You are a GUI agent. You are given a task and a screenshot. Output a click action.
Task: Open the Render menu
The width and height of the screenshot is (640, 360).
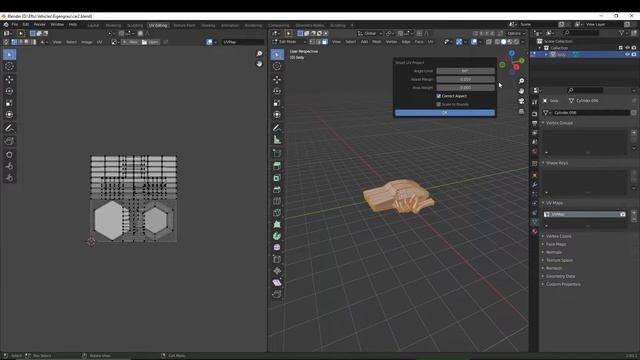40,24
